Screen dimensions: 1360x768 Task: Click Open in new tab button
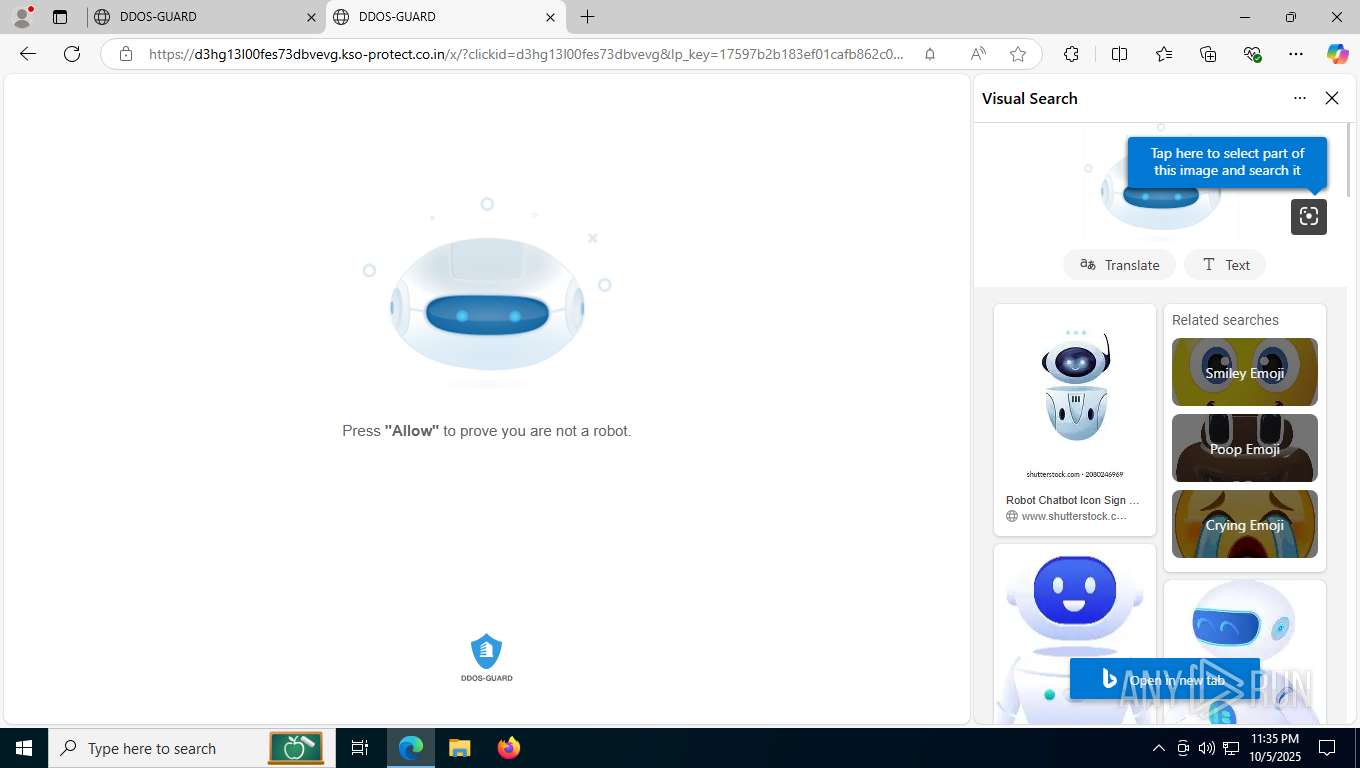pyautogui.click(x=1164, y=680)
